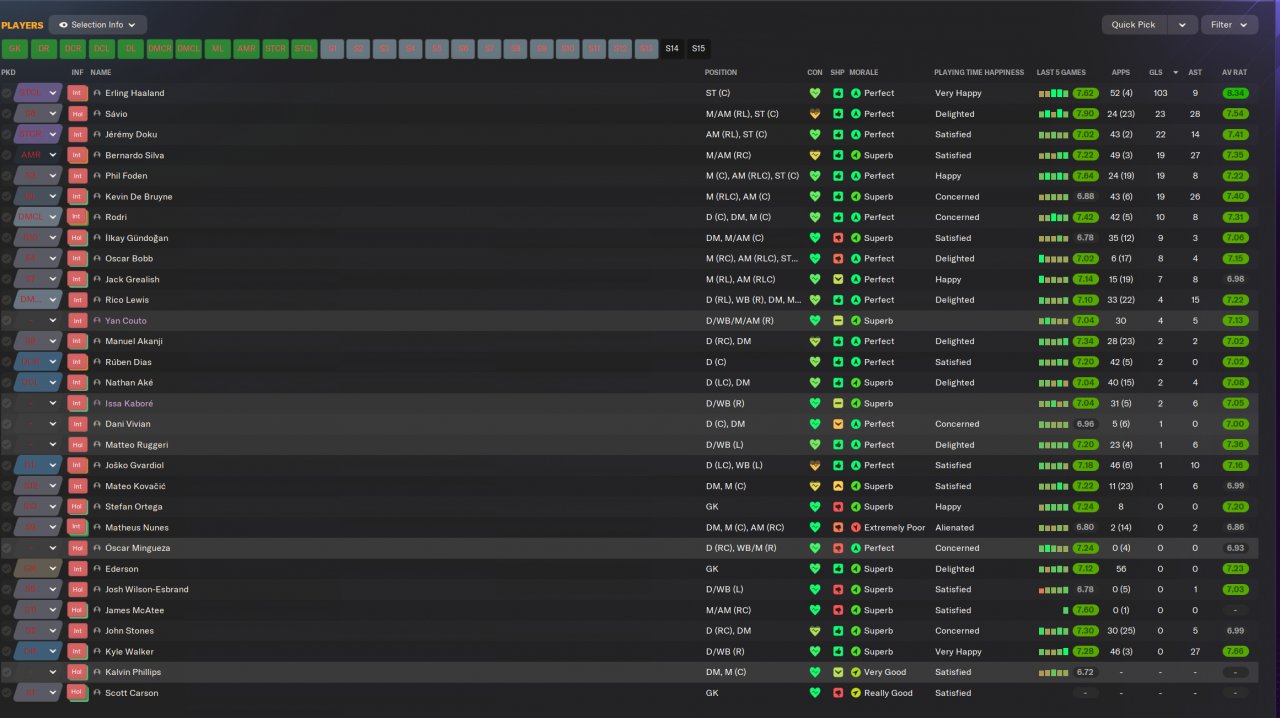Open Kalvin Phillips' empty position picker
1280x718 pixels.
(x=38, y=672)
